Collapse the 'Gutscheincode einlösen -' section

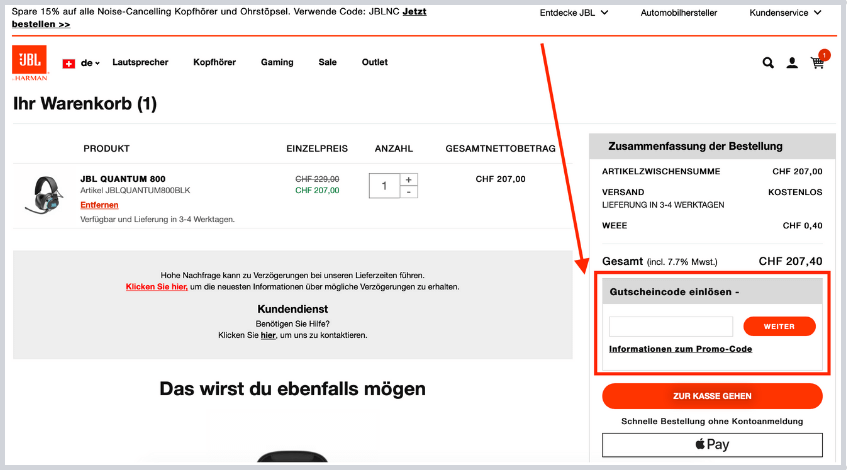click(712, 292)
